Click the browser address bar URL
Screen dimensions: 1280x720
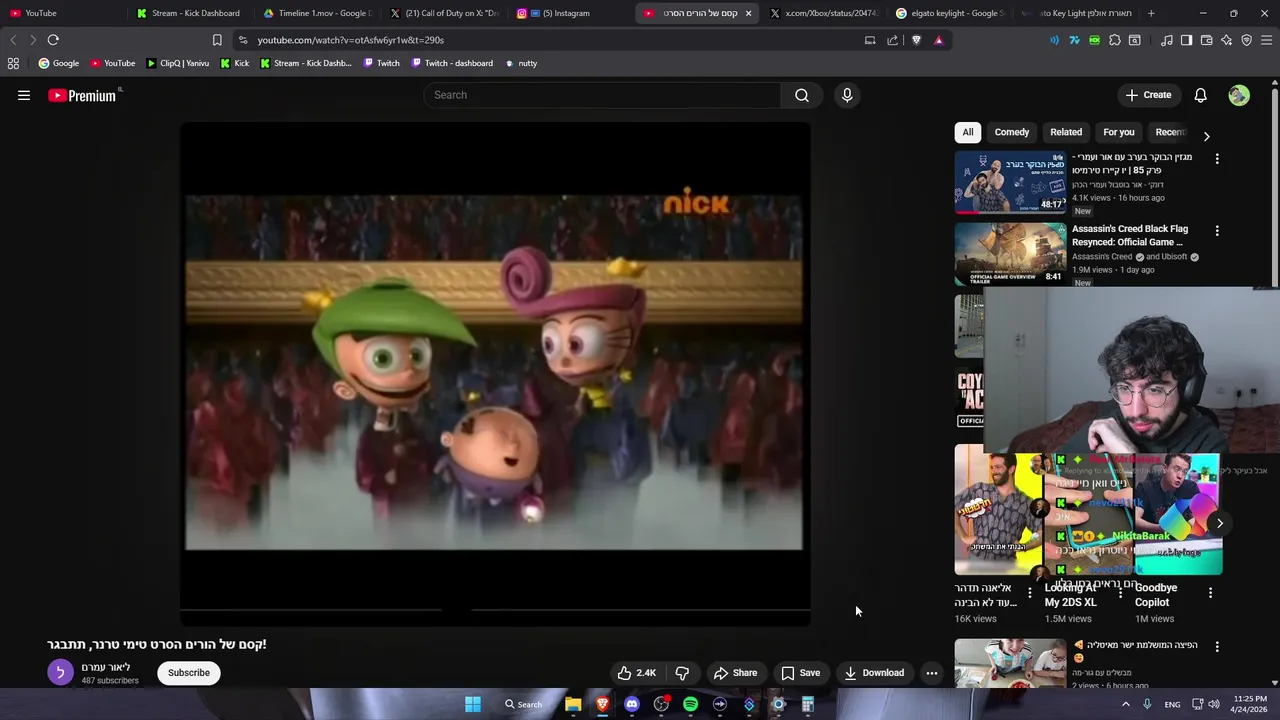(x=351, y=40)
